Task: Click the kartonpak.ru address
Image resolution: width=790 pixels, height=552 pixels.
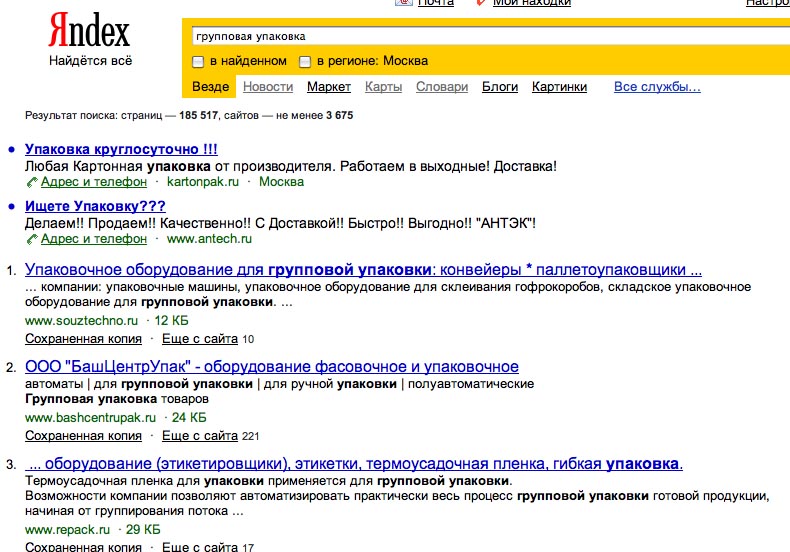Action: tap(203, 182)
